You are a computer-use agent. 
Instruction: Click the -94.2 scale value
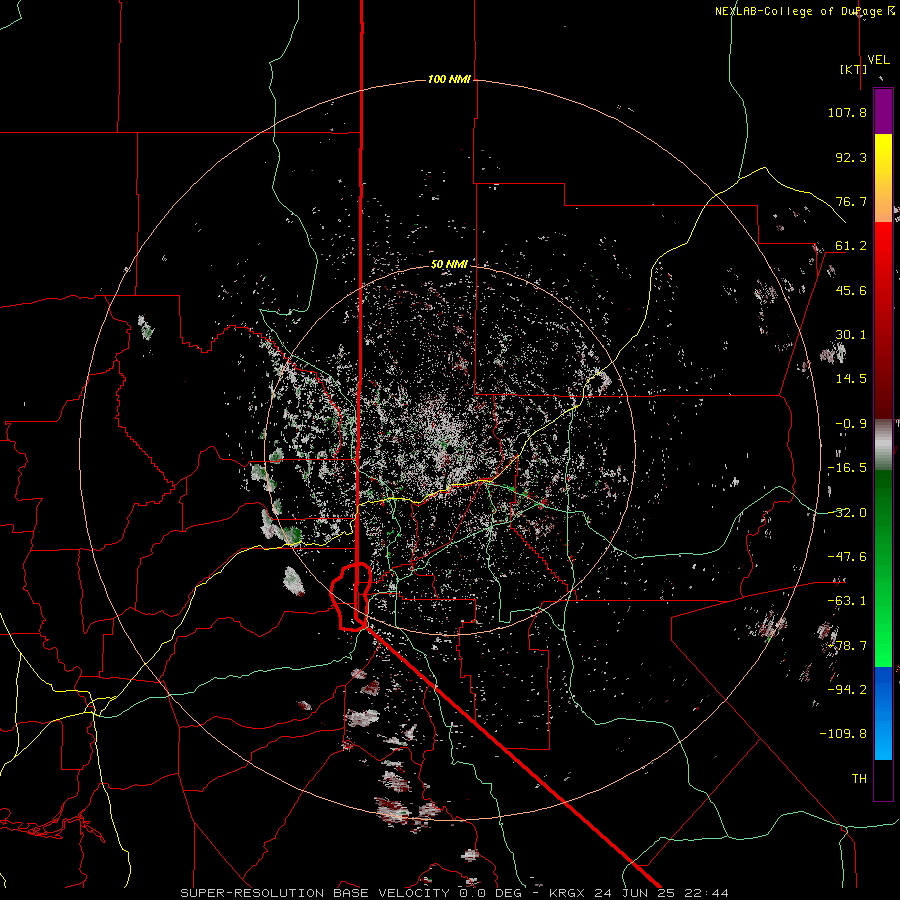coord(847,689)
